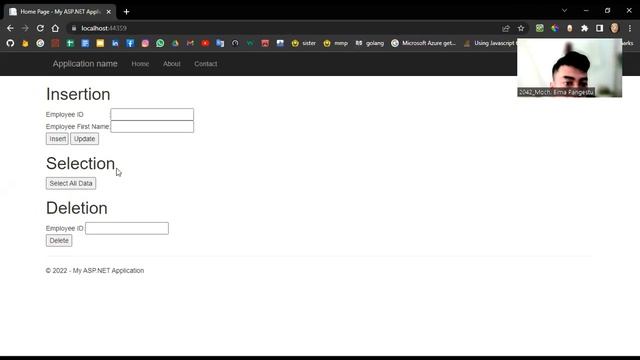Screen dimensions: 640x360
Task: Close the Home Page tab
Action: coord(109,12)
